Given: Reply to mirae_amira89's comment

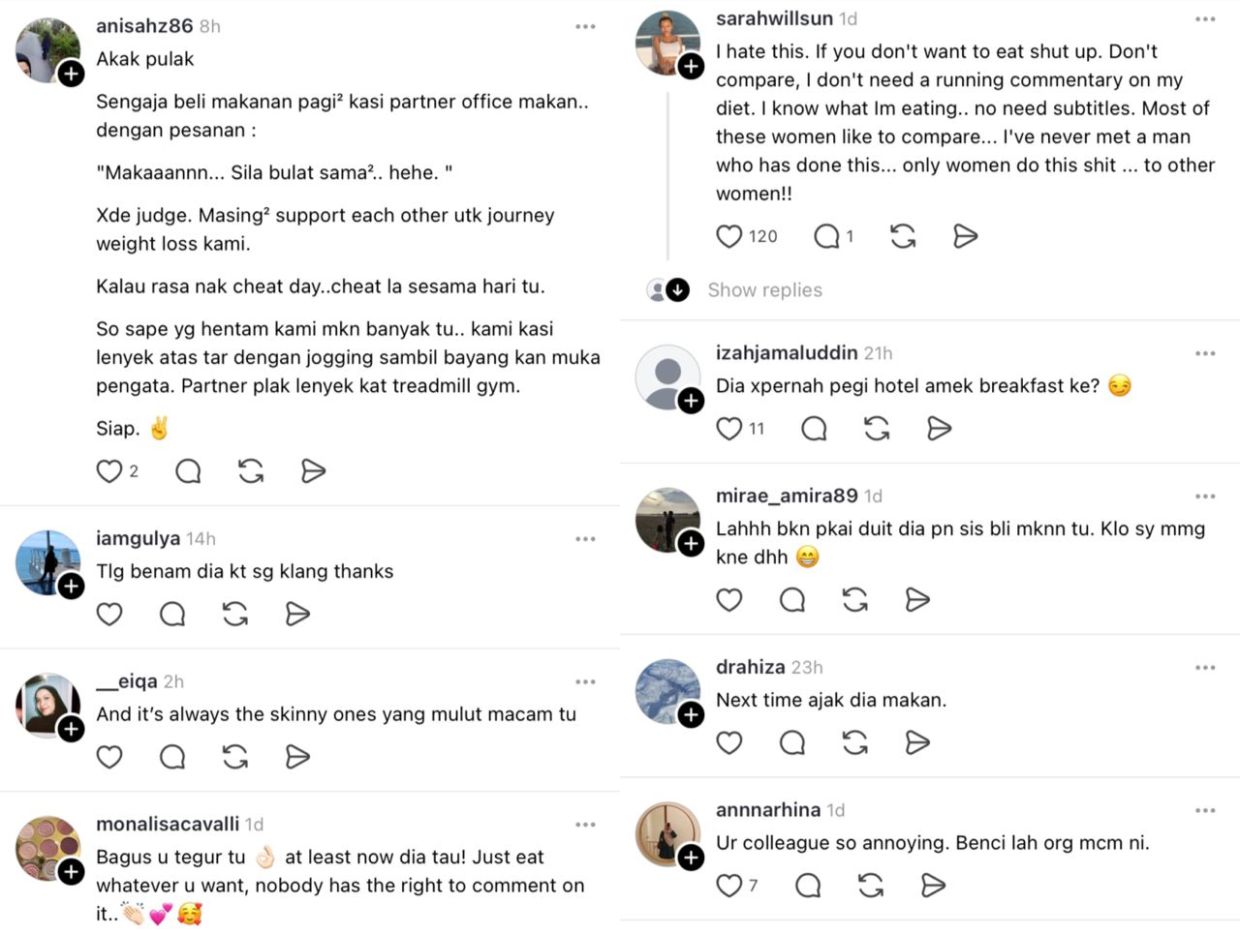Looking at the screenshot, I should [792, 599].
